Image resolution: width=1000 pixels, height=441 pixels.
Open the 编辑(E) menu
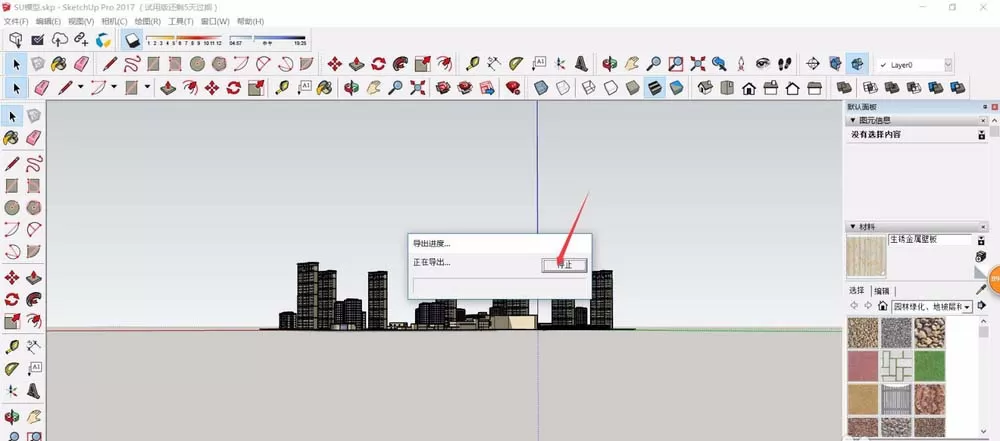coord(48,21)
